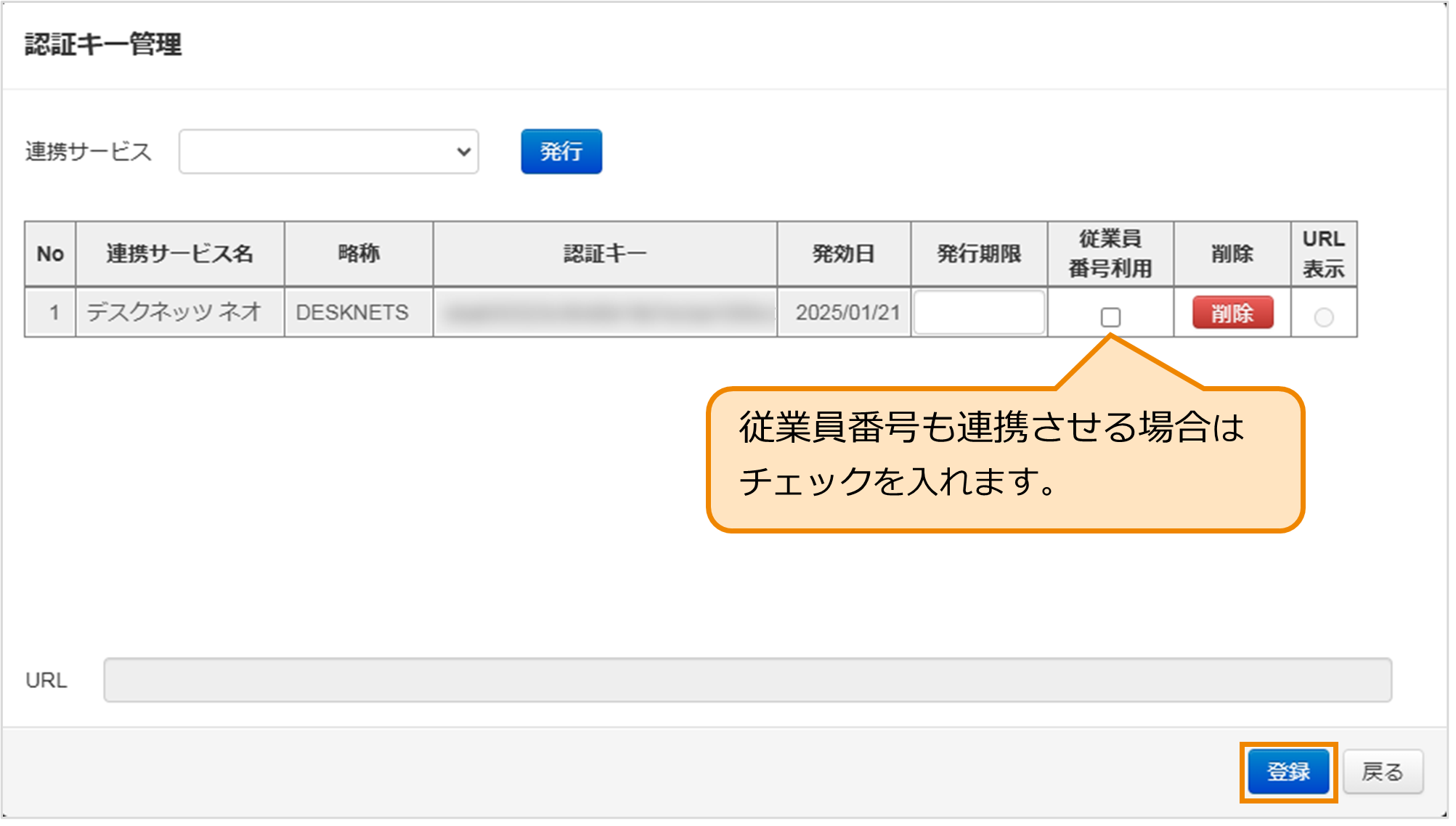1456x826 pixels.
Task: Click the 従業員番号利用 column header
Action: coord(1110,253)
